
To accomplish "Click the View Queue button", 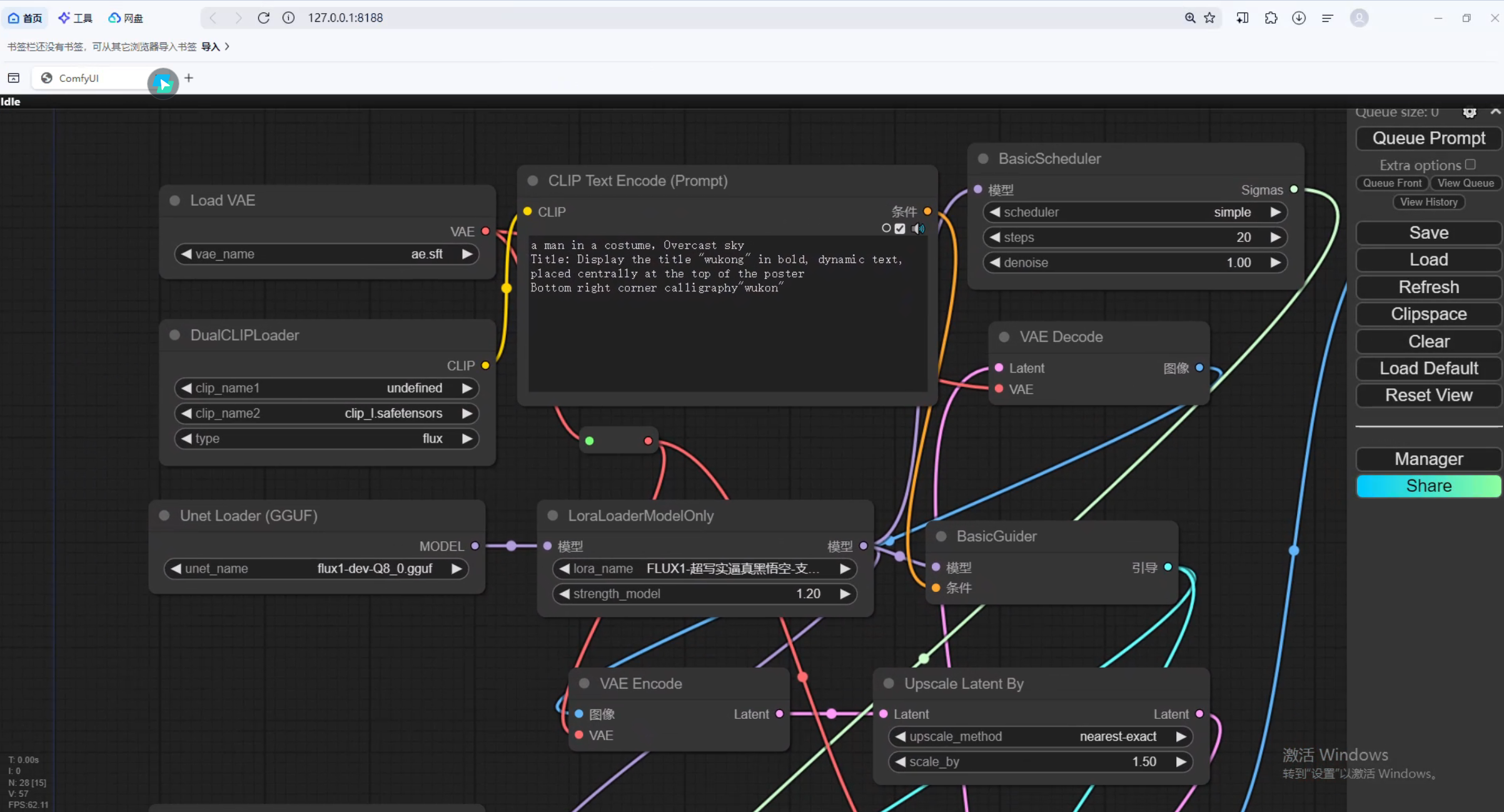I will tap(1465, 183).
